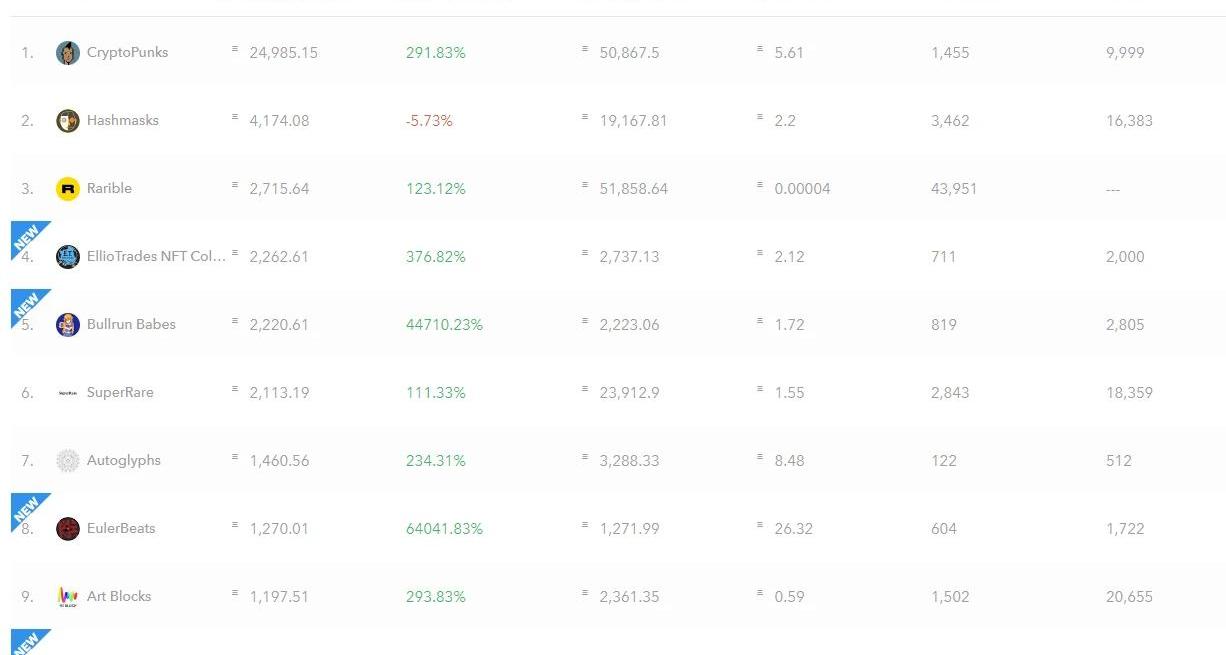Open the SuperRare name link
The height and width of the screenshot is (655, 1226).
(120, 392)
